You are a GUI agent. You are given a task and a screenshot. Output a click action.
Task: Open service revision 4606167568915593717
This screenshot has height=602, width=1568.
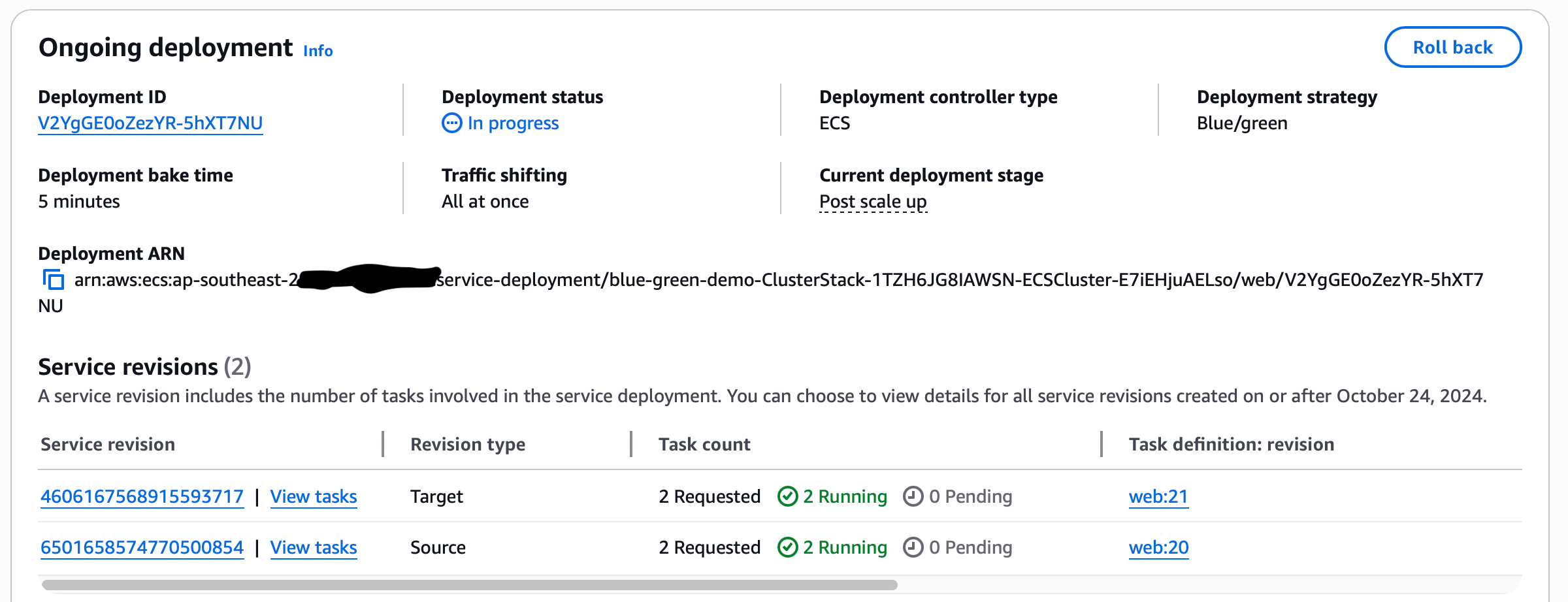coord(142,496)
